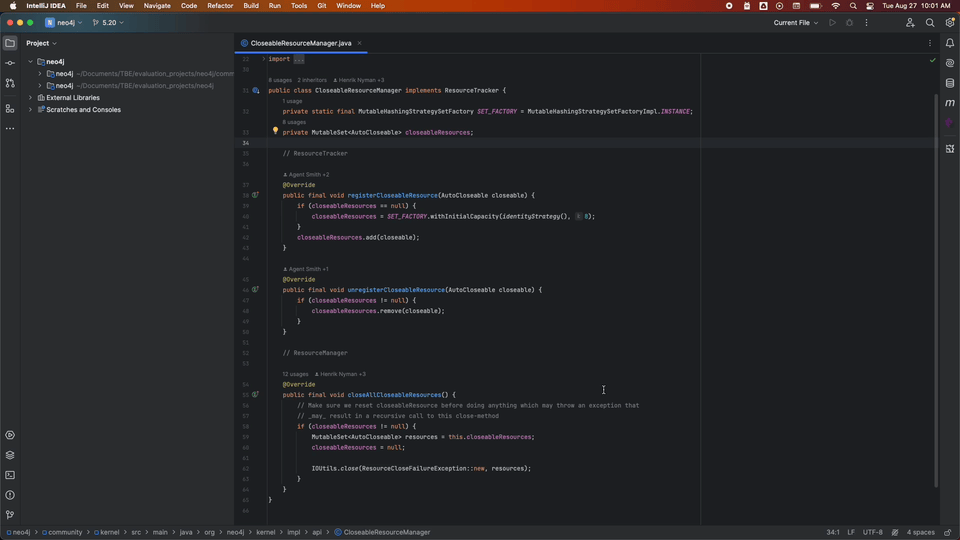Open the Commit tool window
Image resolution: width=960 pixels, height=540 pixels.
[x=10, y=63]
